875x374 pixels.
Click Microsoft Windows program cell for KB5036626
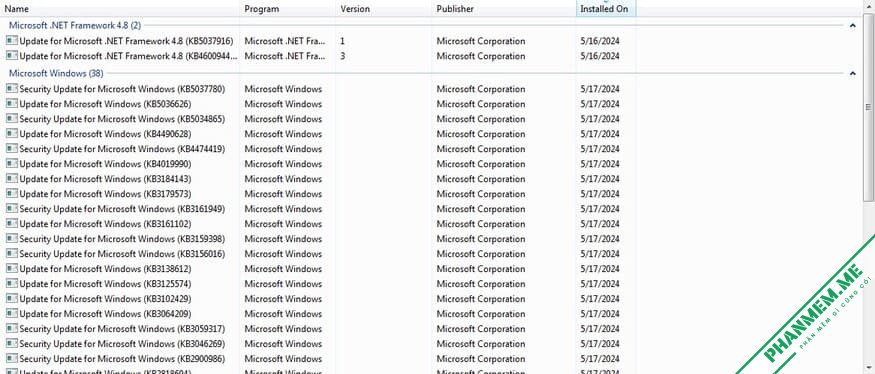tap(283, 104)
